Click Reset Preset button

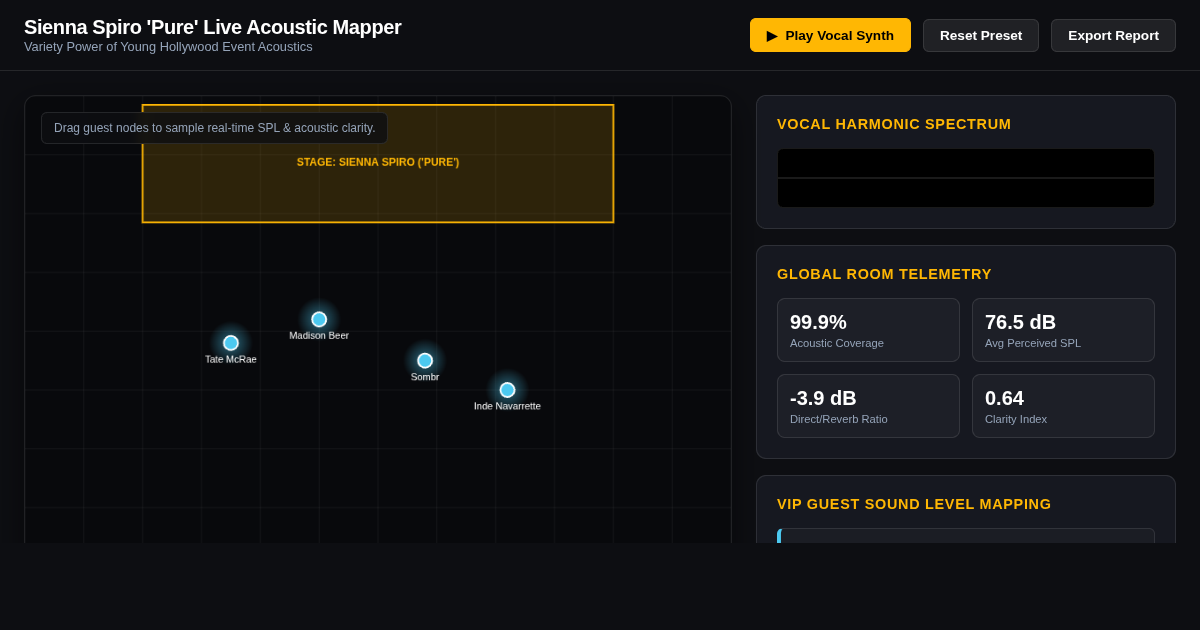click(981, 35)
